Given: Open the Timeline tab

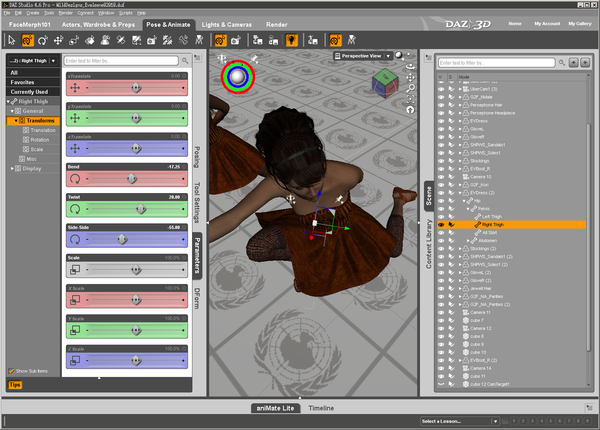Looking at the screenshot, I should pos(321,408).
